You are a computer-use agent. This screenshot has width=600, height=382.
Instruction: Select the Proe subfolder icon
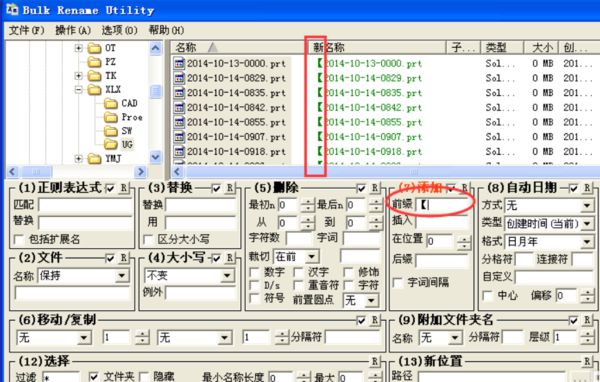(111, 117)
